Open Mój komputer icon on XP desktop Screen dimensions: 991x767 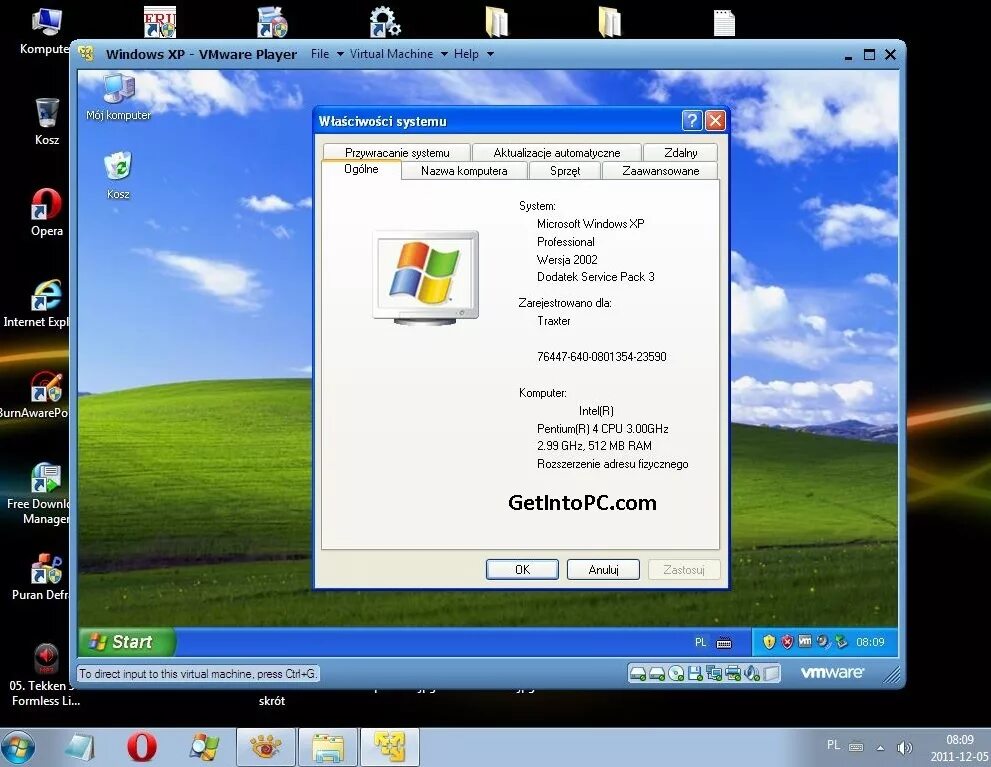(x=119, y=97)
